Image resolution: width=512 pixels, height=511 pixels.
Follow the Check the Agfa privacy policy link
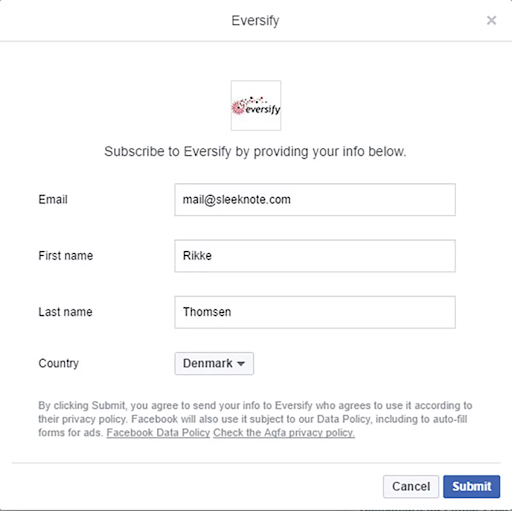coord(284,433)
